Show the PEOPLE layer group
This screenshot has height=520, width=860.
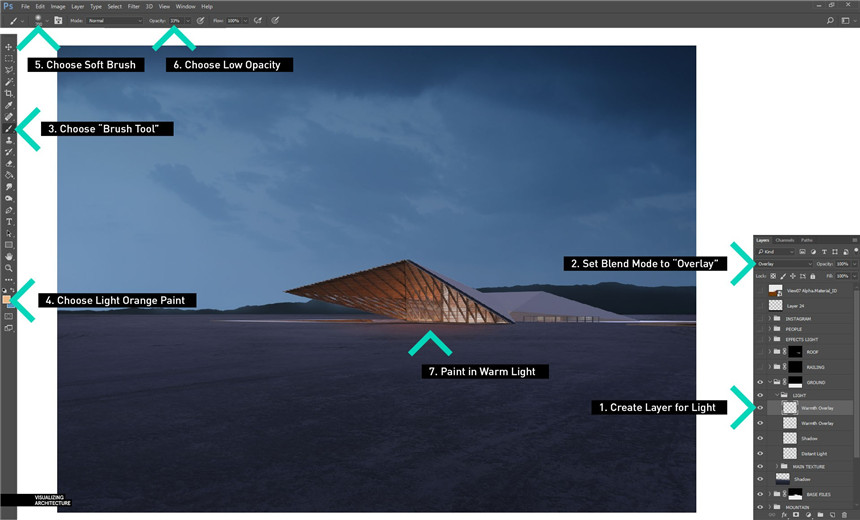(760, 328)
